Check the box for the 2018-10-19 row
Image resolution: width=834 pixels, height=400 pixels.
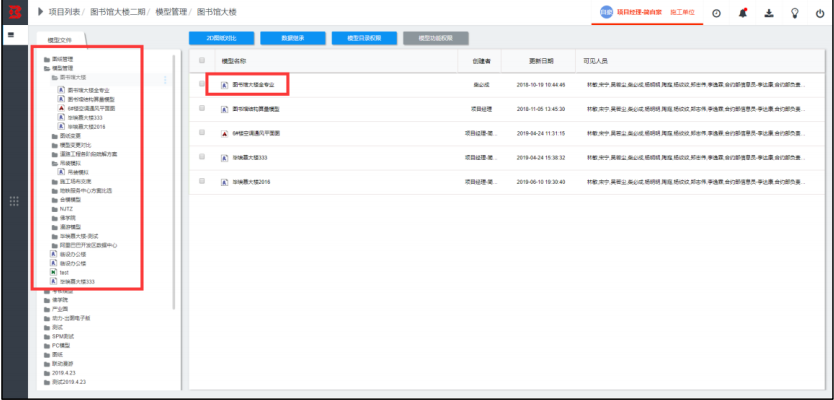pyautogui.click(x=202, y=84)
